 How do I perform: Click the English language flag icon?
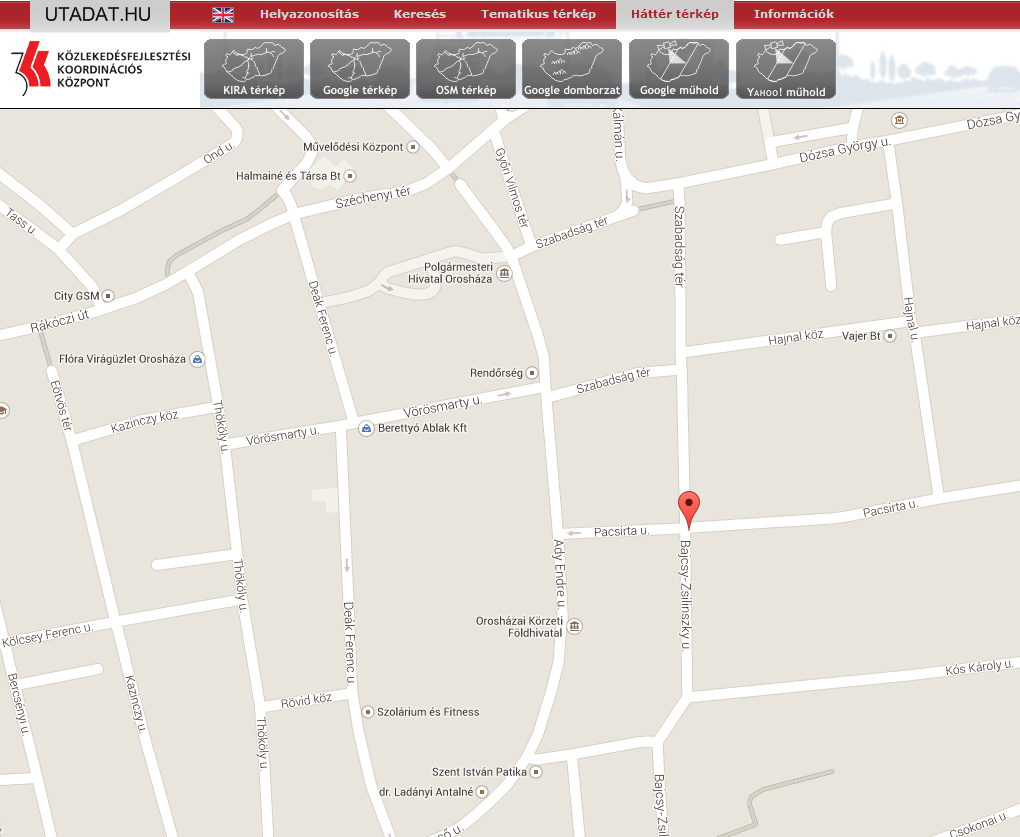(223, 15)
